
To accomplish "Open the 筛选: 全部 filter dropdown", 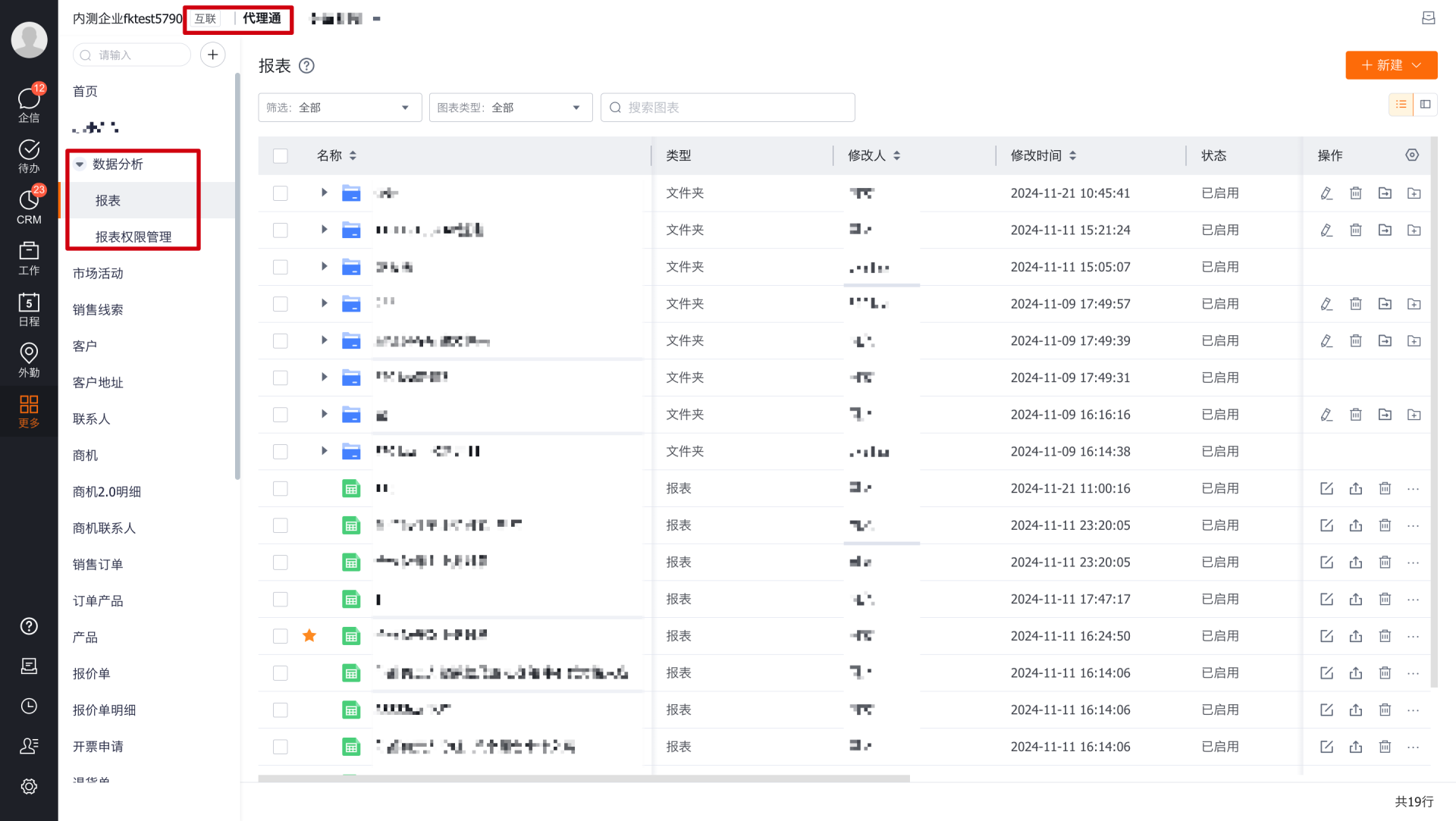I will coord(339,108).
